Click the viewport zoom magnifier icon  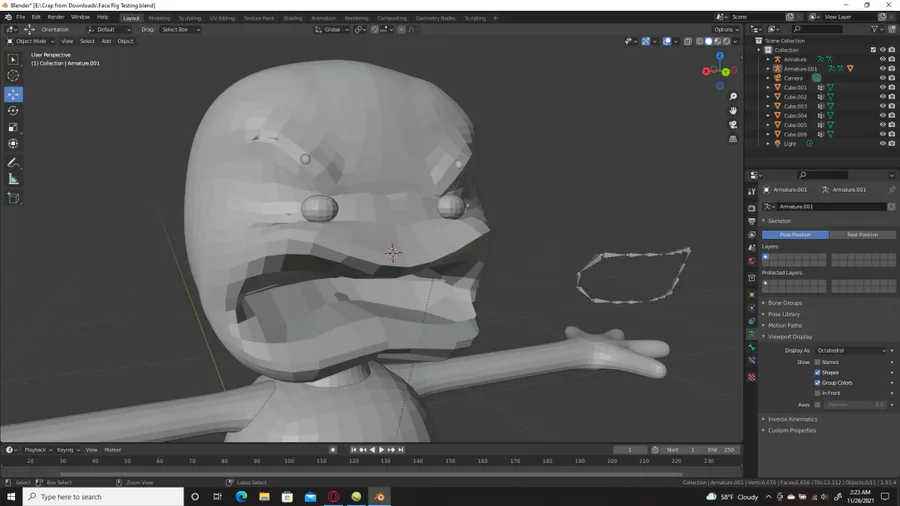pos(733,96)
